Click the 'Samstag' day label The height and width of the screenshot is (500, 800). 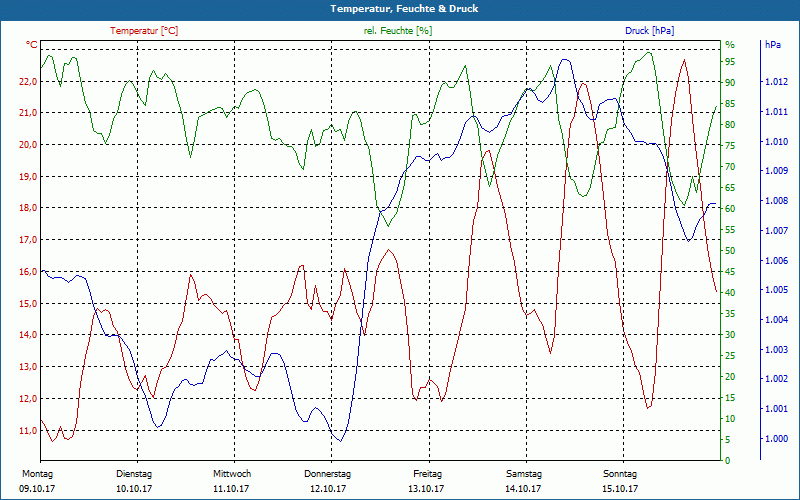524,474
